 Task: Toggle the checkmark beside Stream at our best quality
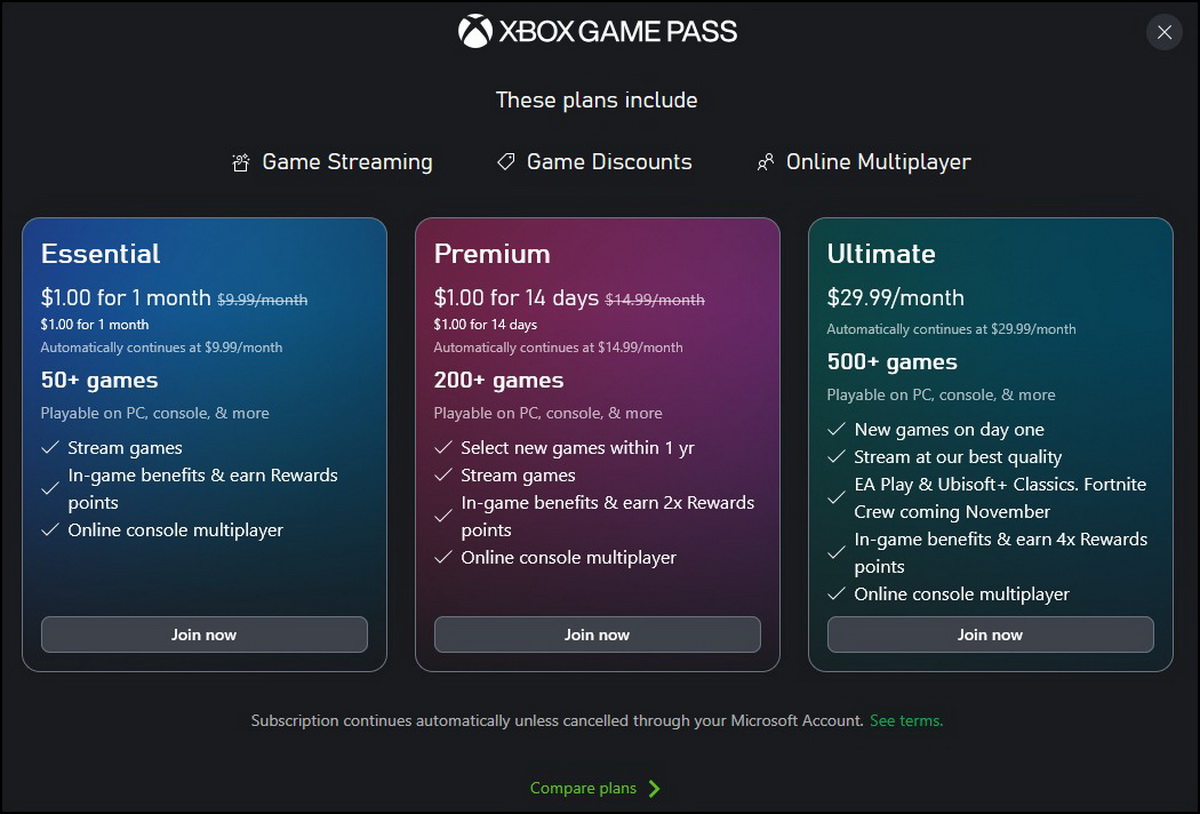(836, 456)
